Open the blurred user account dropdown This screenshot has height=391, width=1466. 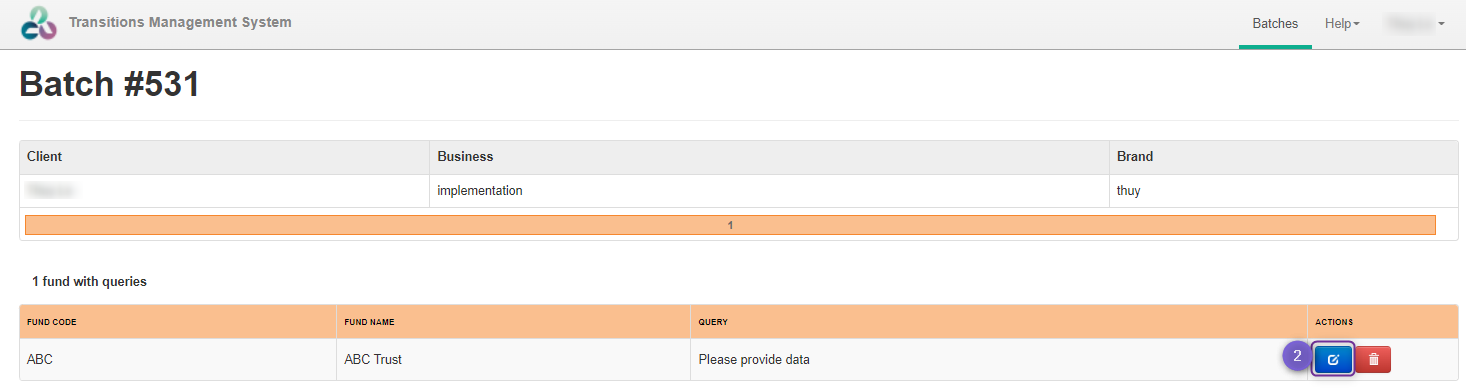coord(1415,23)
